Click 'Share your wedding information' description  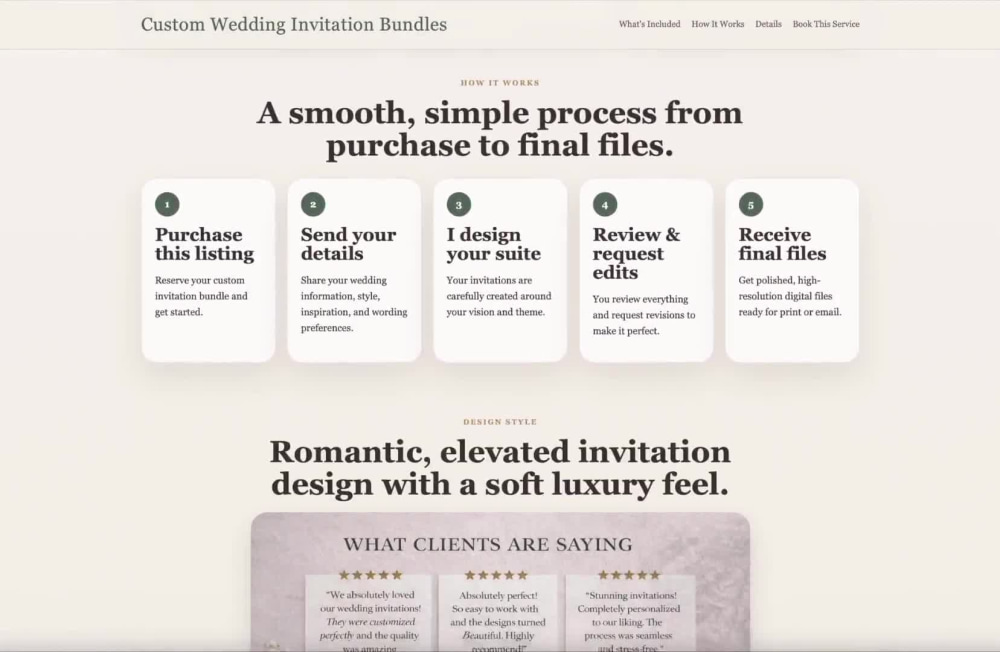[354, 304]
